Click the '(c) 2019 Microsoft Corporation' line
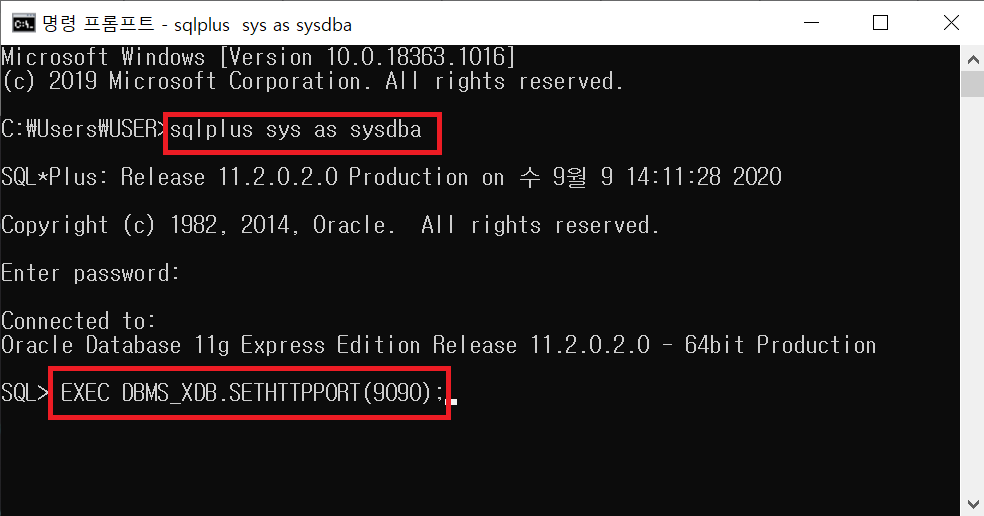Viewport: 984px width, 516px height. tap(313, 81)
